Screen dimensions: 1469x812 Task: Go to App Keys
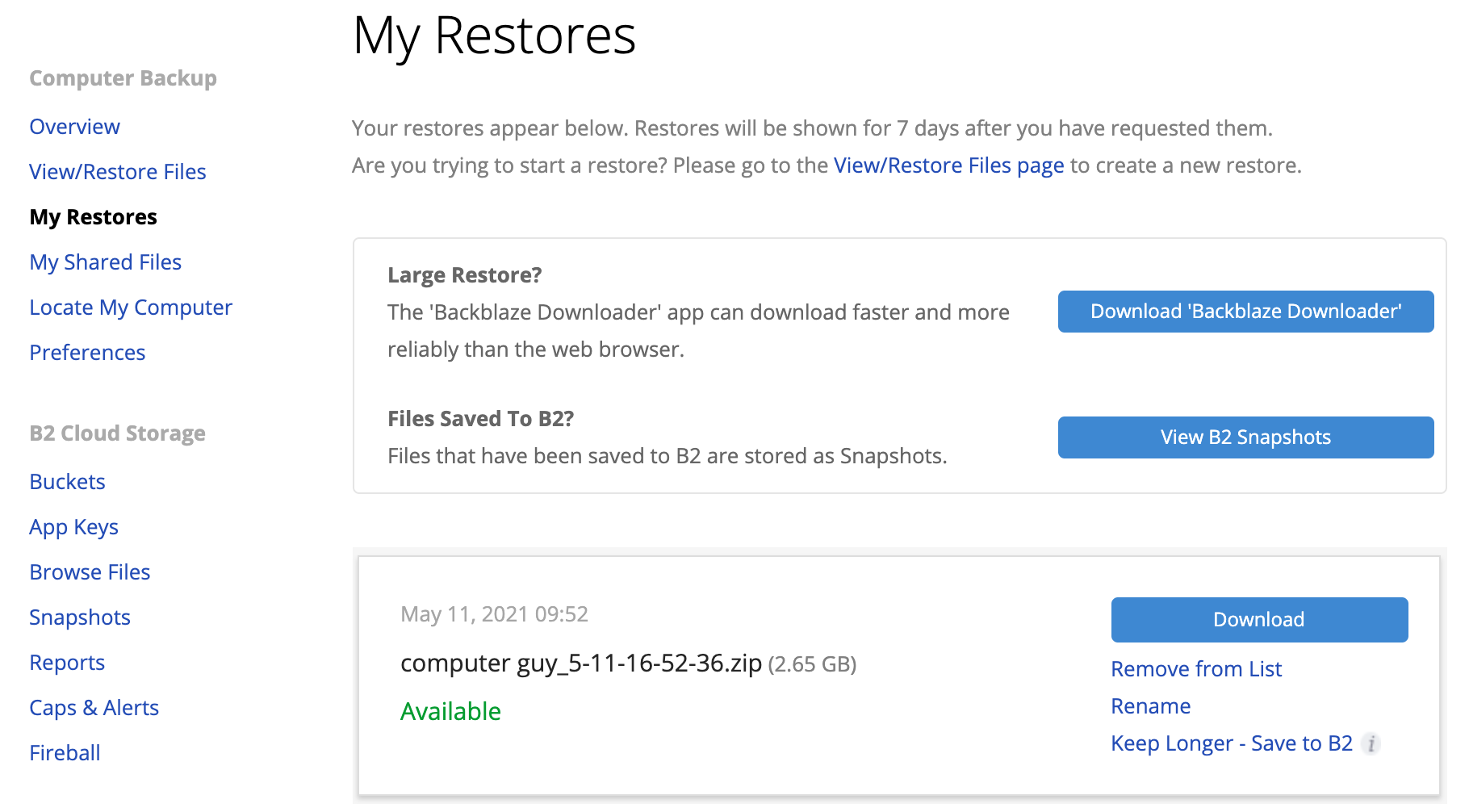74,527
